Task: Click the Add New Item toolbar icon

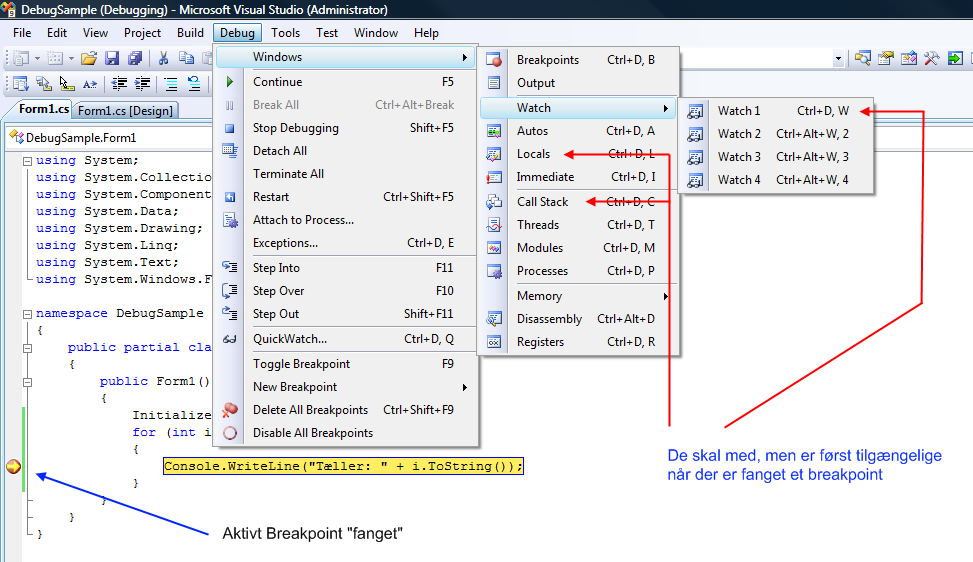Action: pyautogui.click(x=55, y=58)
